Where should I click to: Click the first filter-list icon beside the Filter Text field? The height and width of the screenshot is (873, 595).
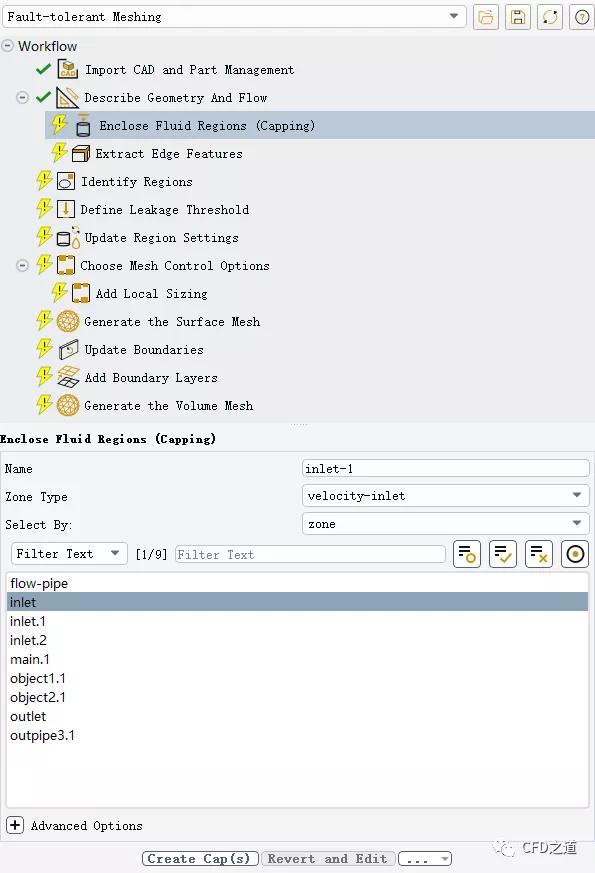coord(466,554)
